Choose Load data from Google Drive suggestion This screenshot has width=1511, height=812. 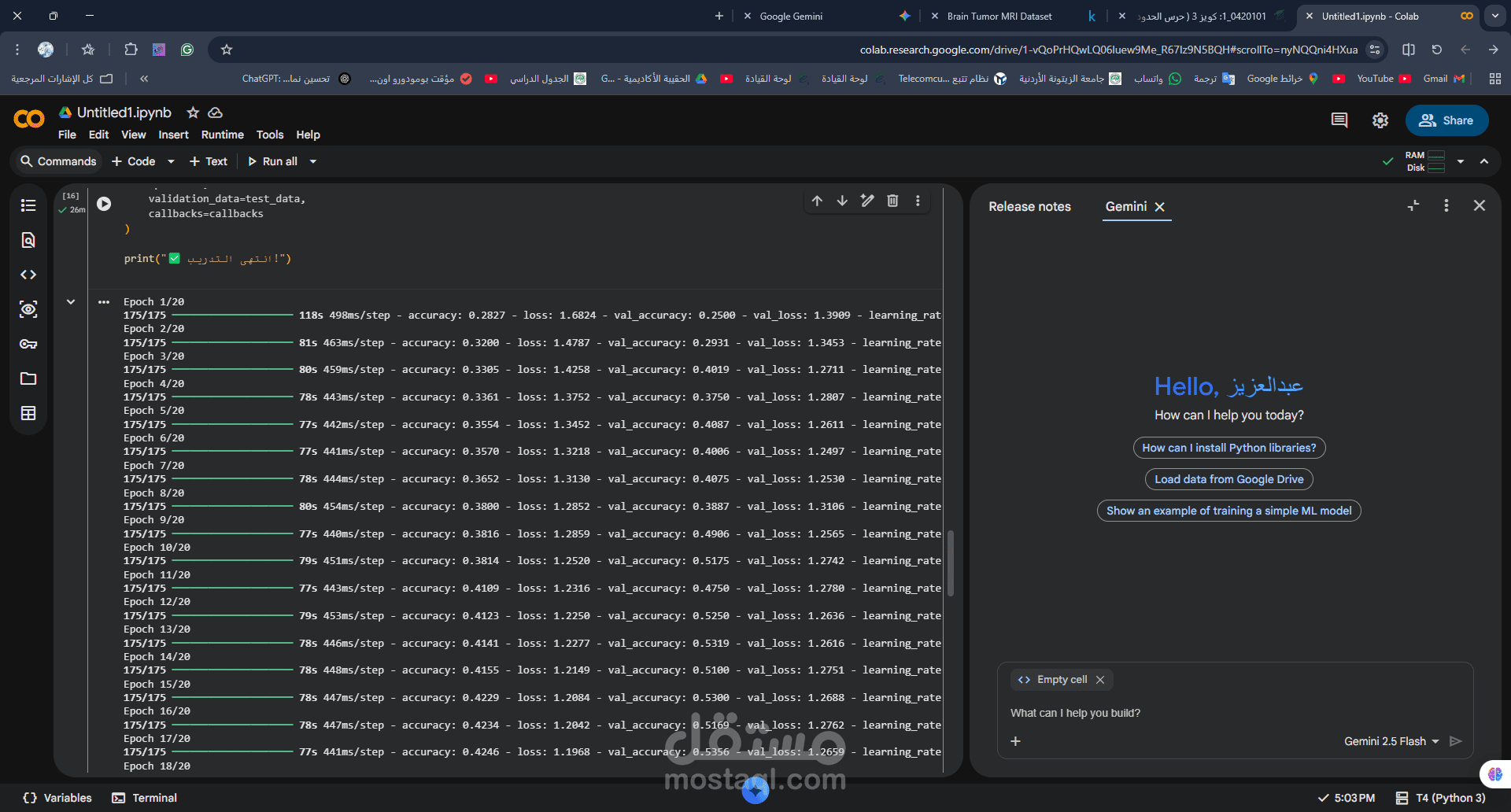(1229, 479)
